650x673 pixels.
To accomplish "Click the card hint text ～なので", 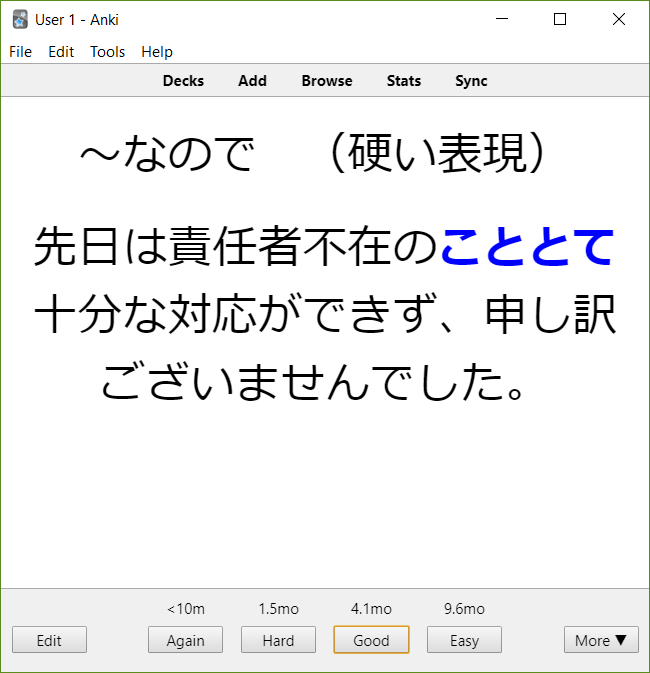I will pos(167,155).
